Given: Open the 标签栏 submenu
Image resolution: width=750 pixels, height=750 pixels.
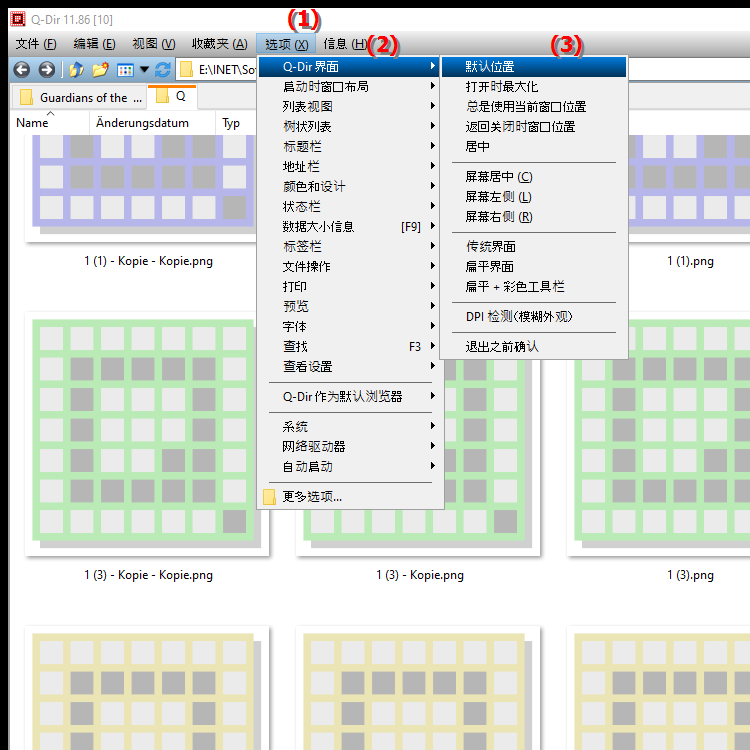Looking at the screenshot, I should 350,246.
